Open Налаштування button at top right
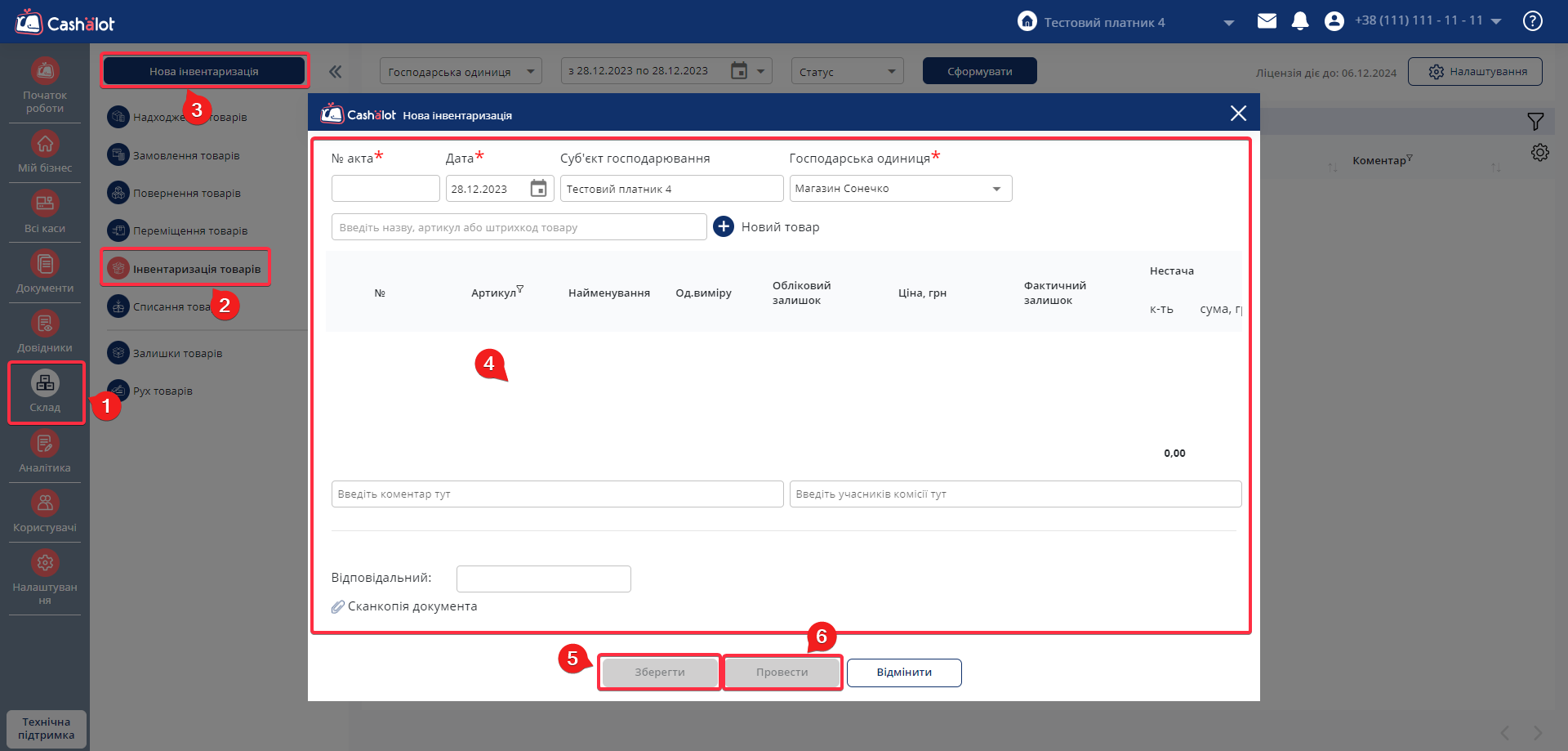The image size is (1568, 751). tap(1475, 72)
